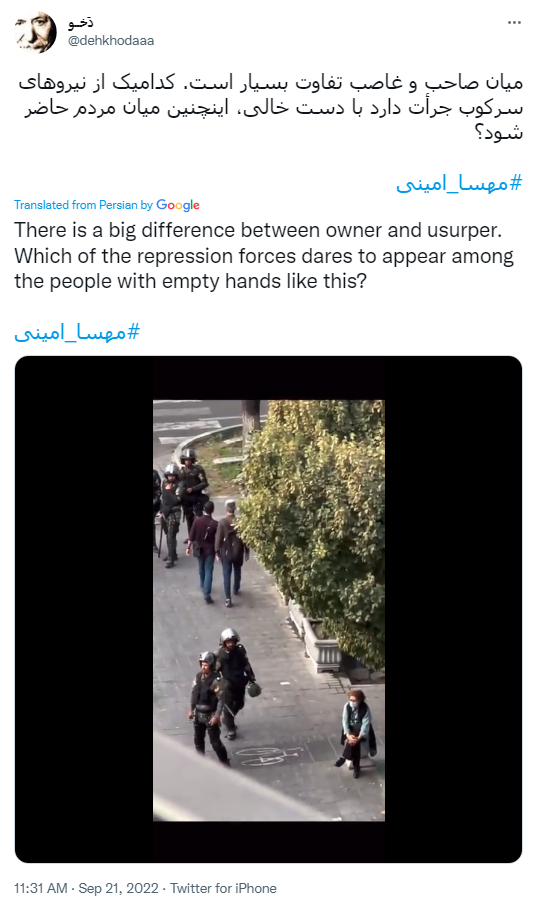Click the two pedestrians walking away
The height and width of the screenshot is (902, 538).
click(218, 552)
